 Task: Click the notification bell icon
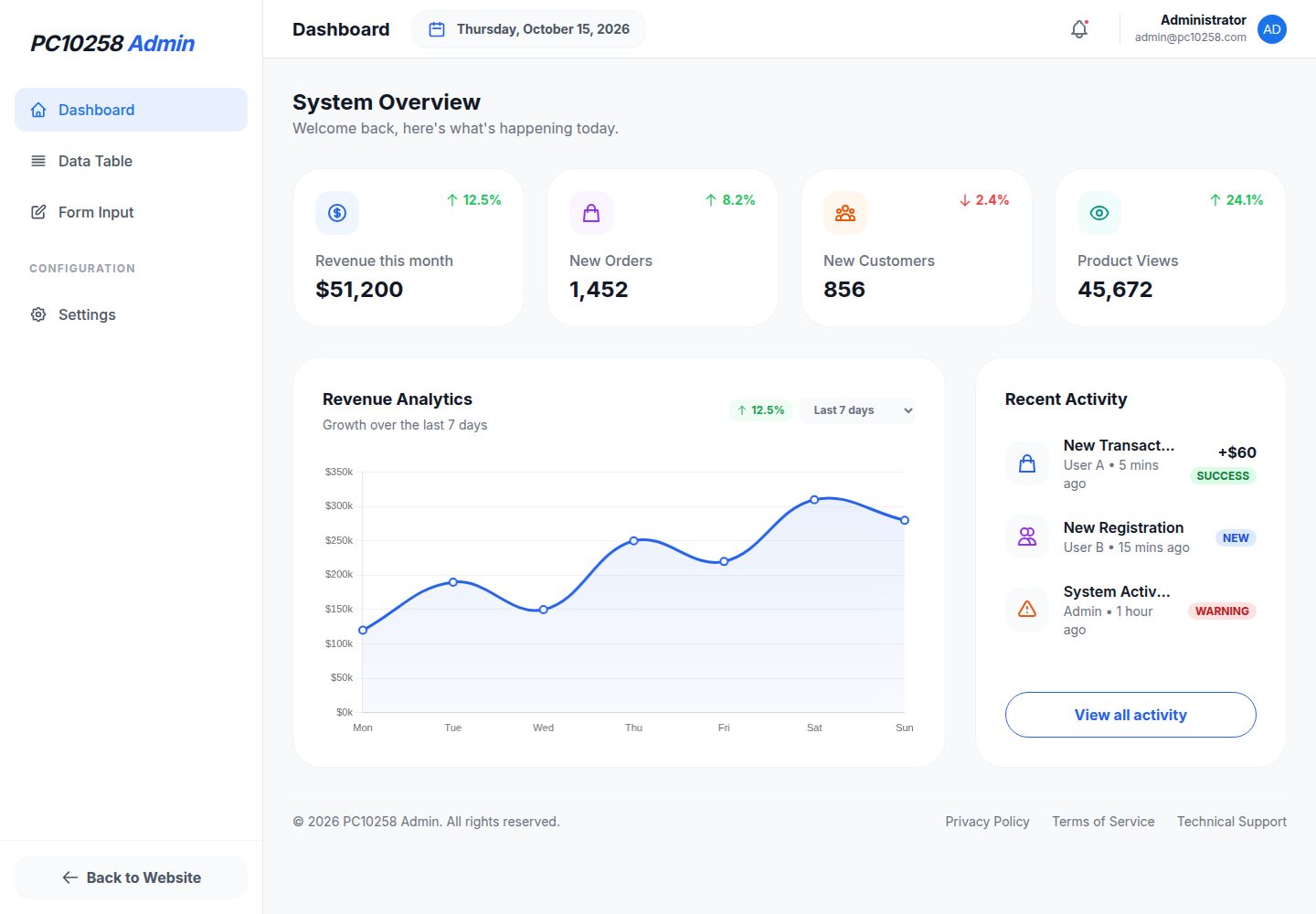point(1079,29)
